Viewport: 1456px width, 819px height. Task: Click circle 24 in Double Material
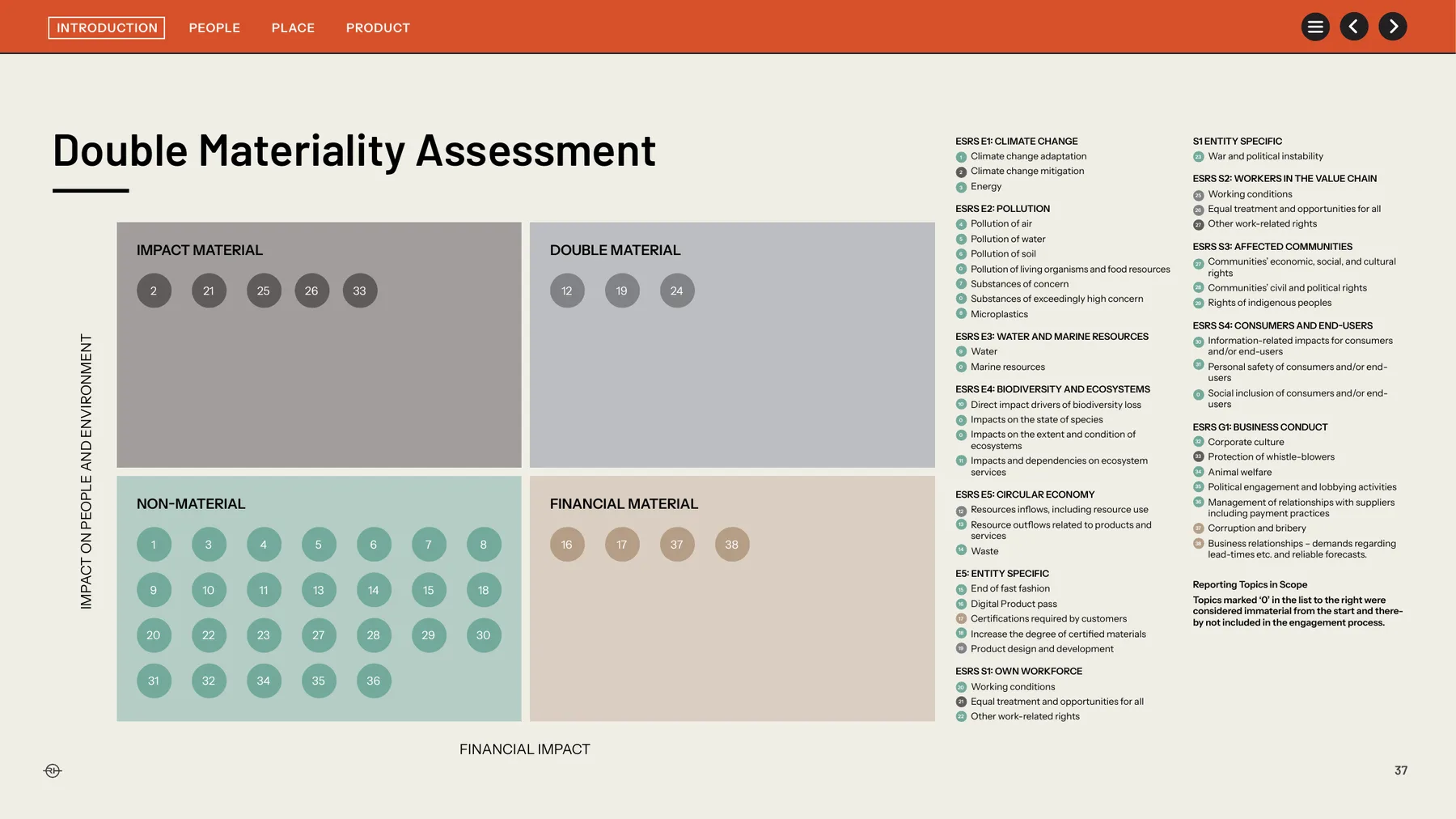[x=677, y=291]
